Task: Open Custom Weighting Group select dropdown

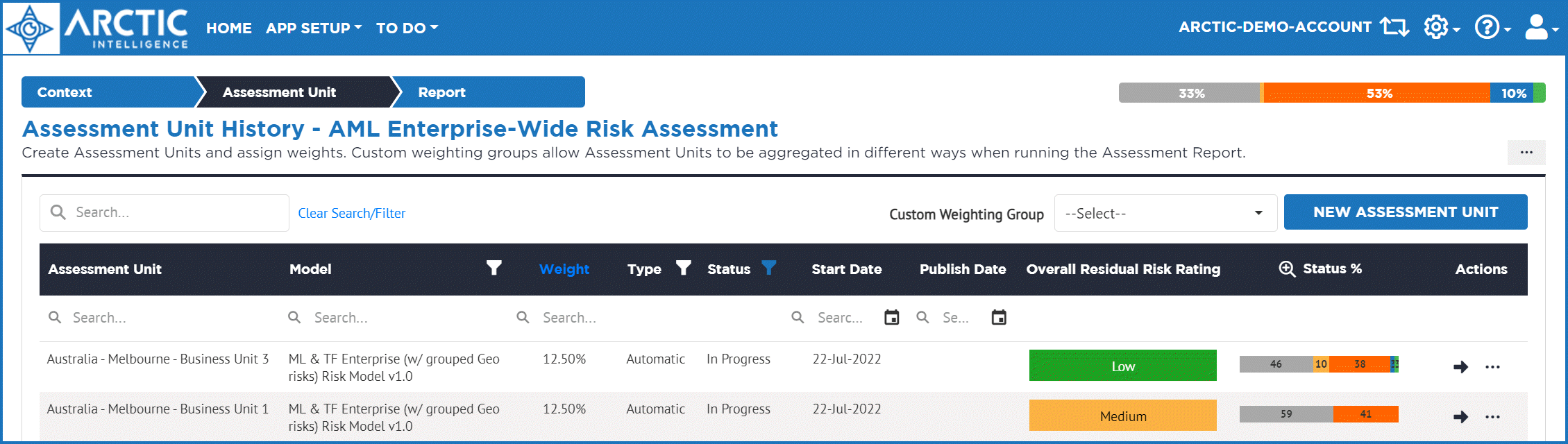Action: point(1165,213)
